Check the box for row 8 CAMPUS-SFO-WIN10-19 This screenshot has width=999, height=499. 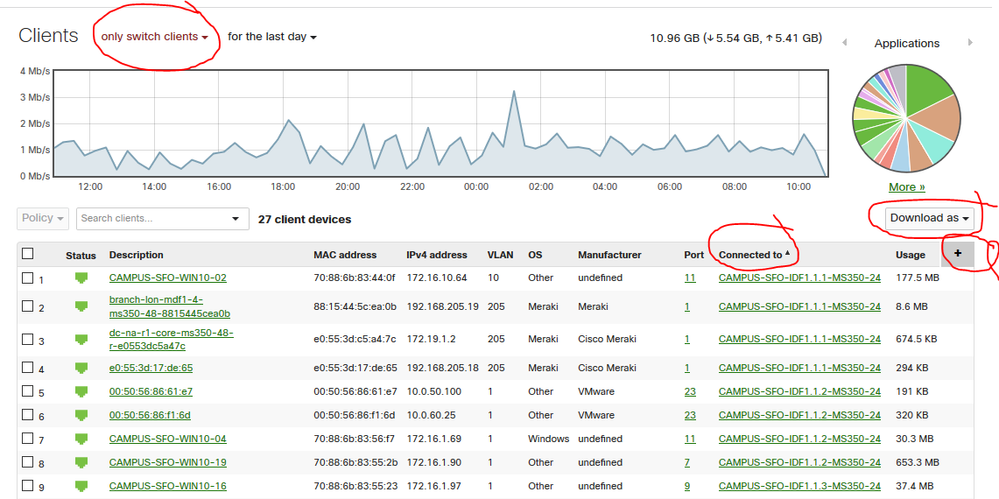point(27,462)
